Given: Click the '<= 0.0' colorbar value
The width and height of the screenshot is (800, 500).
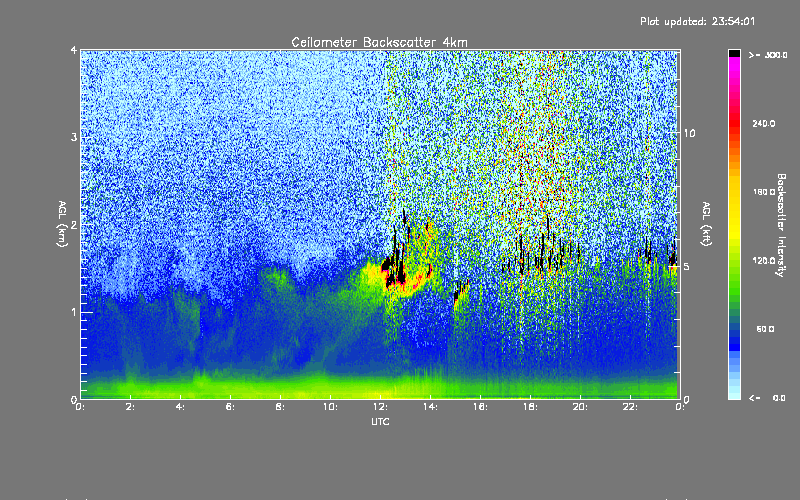Looking at the screenshot, I should click(767, 397).
